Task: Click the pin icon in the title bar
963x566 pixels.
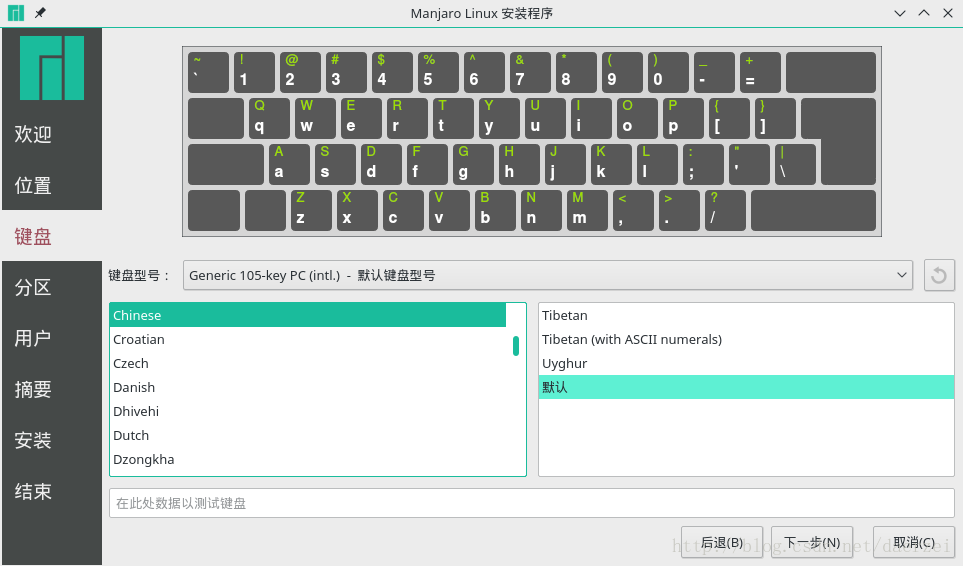Action: tap(40, 13)
